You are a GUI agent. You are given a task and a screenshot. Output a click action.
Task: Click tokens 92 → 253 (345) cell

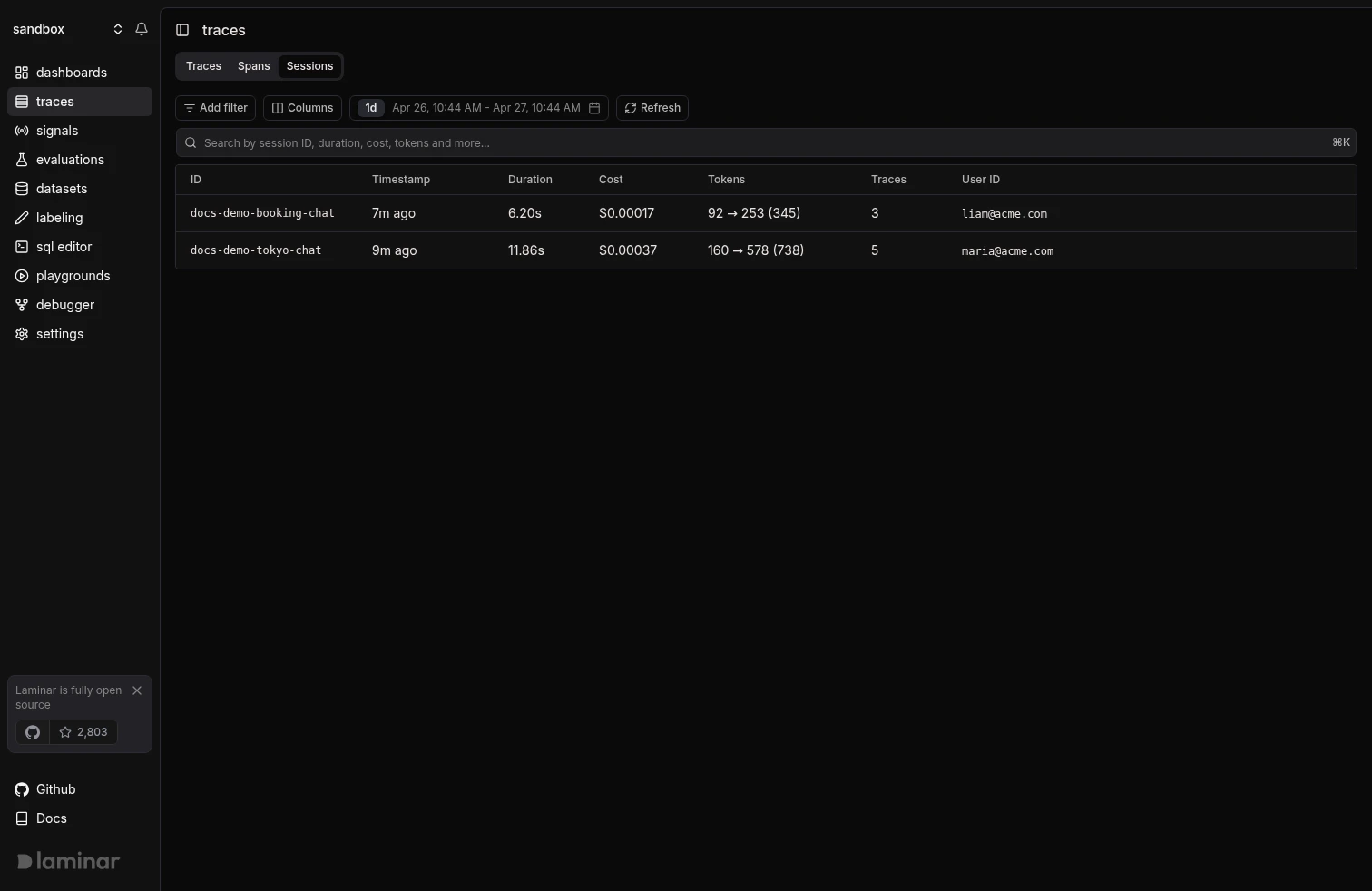click(x=754, y=213)
